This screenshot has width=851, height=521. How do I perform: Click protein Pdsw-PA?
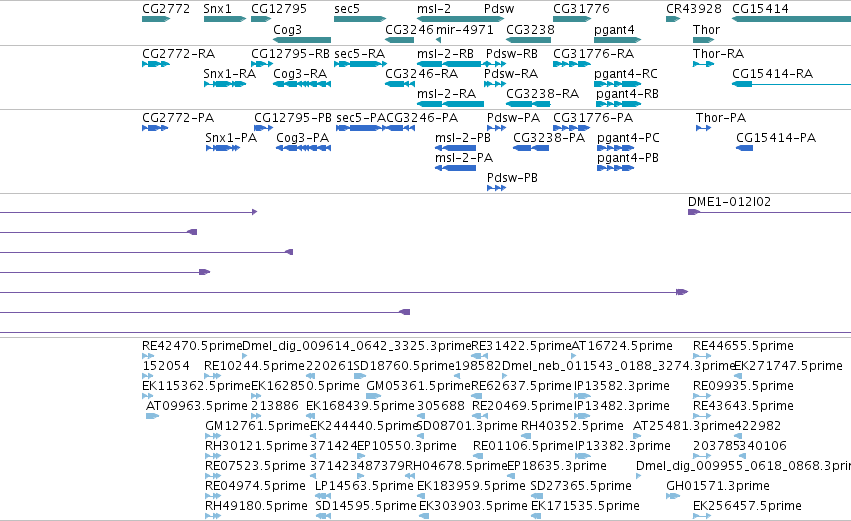pyautogui.click(x=497, y=128)
